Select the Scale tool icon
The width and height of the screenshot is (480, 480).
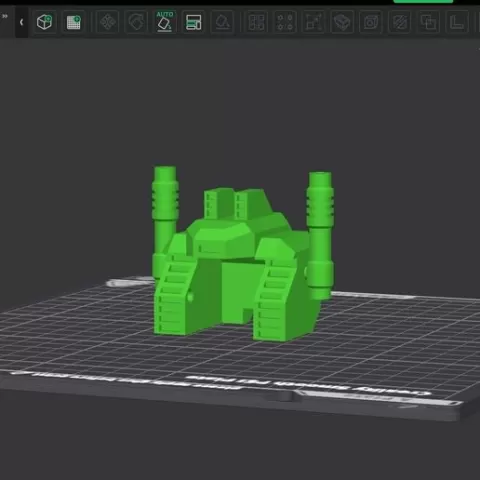click(313, 22)
